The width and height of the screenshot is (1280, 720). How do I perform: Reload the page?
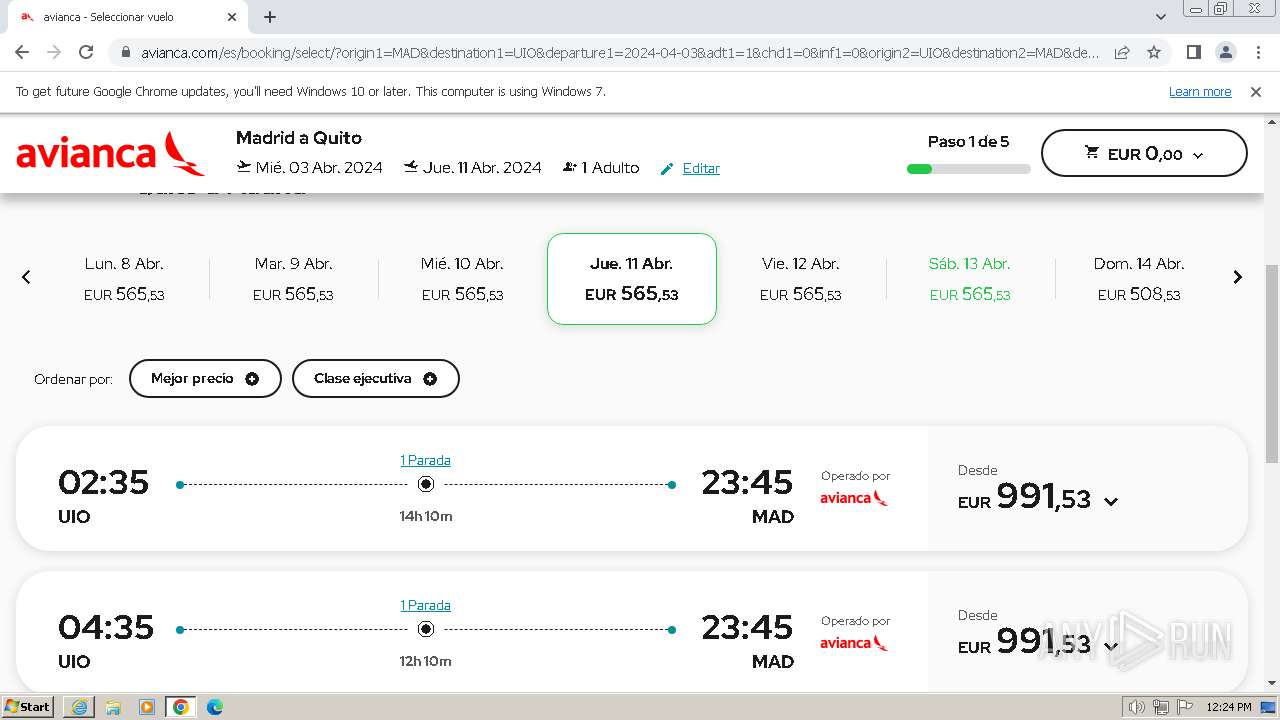pos(86,52)
